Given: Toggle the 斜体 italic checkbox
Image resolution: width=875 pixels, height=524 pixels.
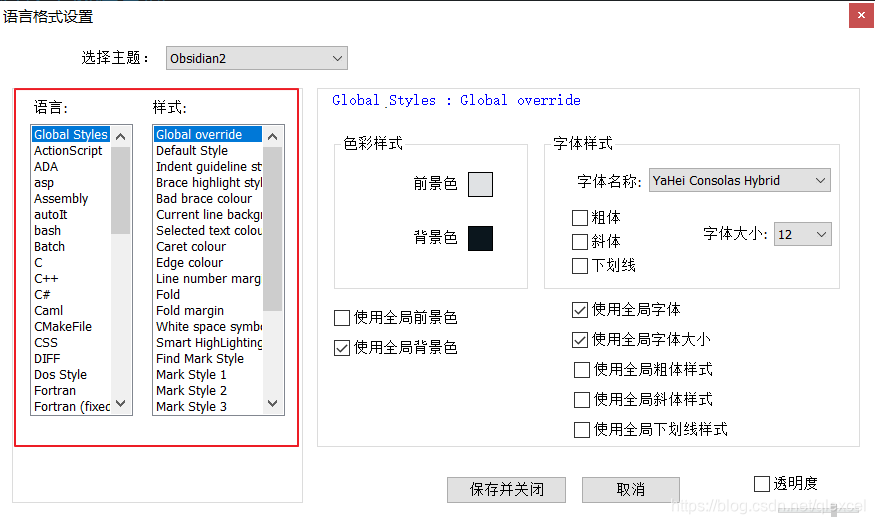Looking at the screenshot, I should click(x=580, y=242).
